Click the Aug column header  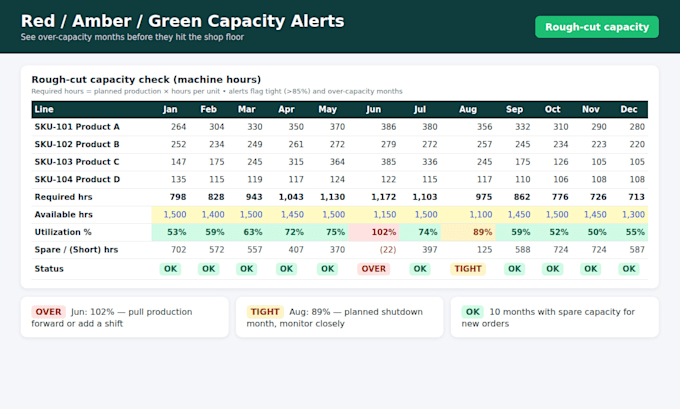(x=468, y=109)
